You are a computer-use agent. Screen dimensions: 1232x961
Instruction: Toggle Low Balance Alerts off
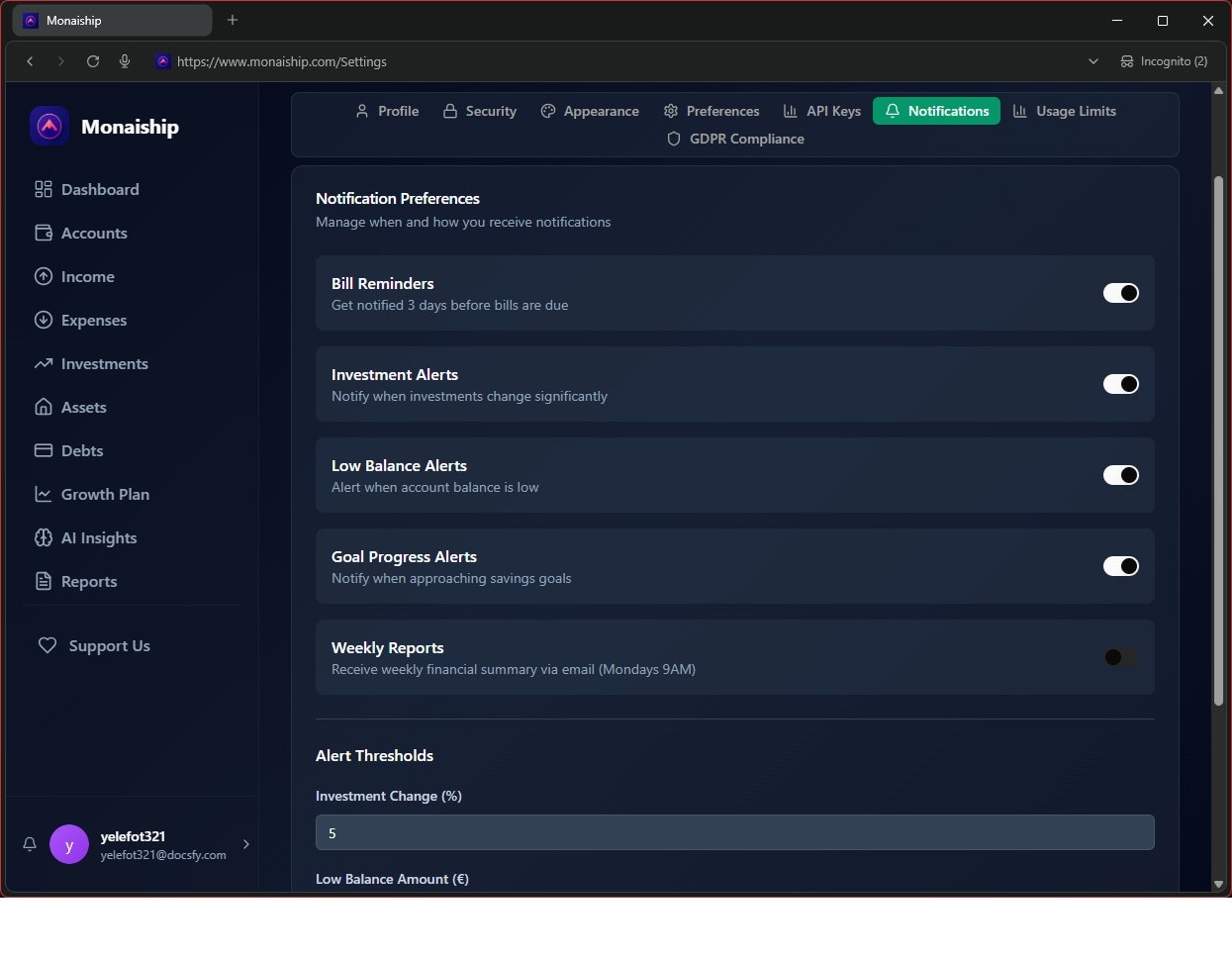pos(1121,475)
